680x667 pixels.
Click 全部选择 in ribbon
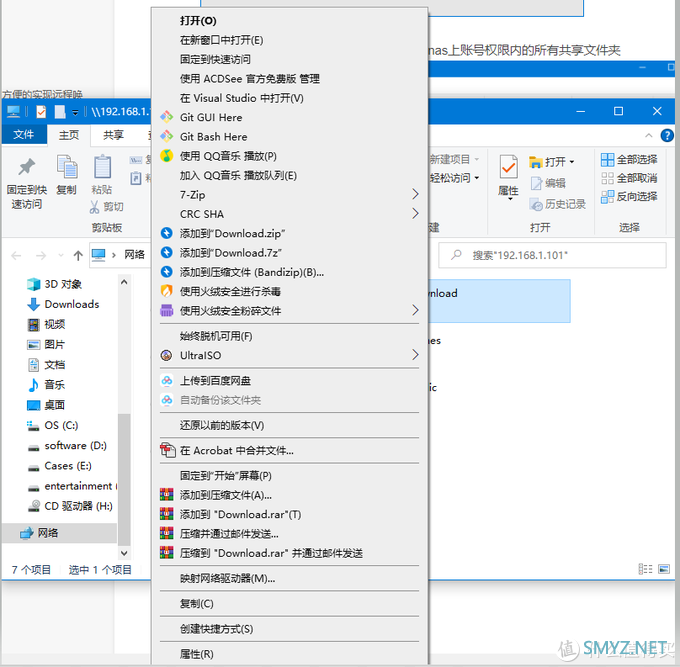(629, 160)
